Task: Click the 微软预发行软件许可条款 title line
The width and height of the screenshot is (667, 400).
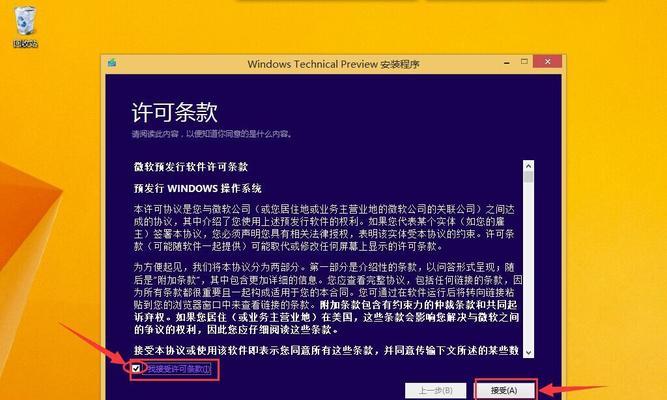Action: tap(191, 167)
